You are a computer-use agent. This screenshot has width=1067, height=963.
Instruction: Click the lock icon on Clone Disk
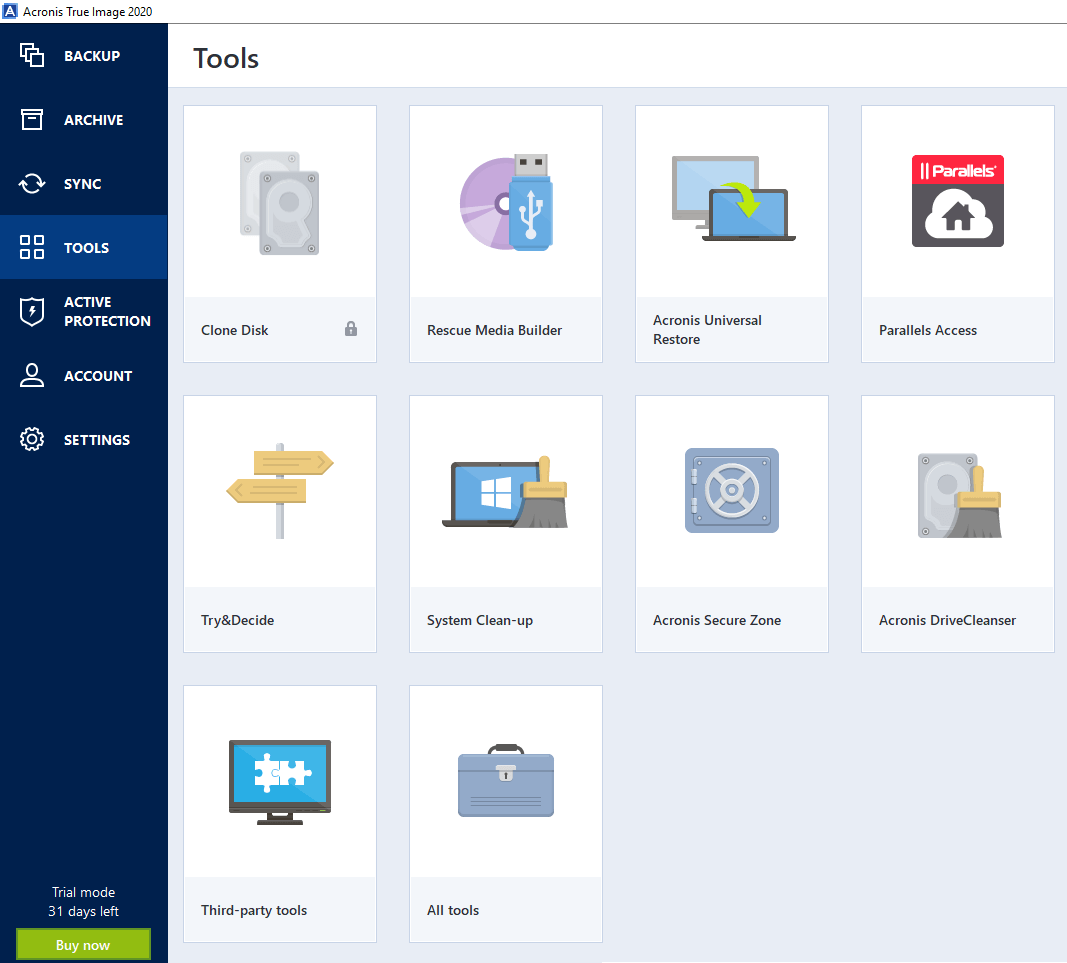pos(350,329)
